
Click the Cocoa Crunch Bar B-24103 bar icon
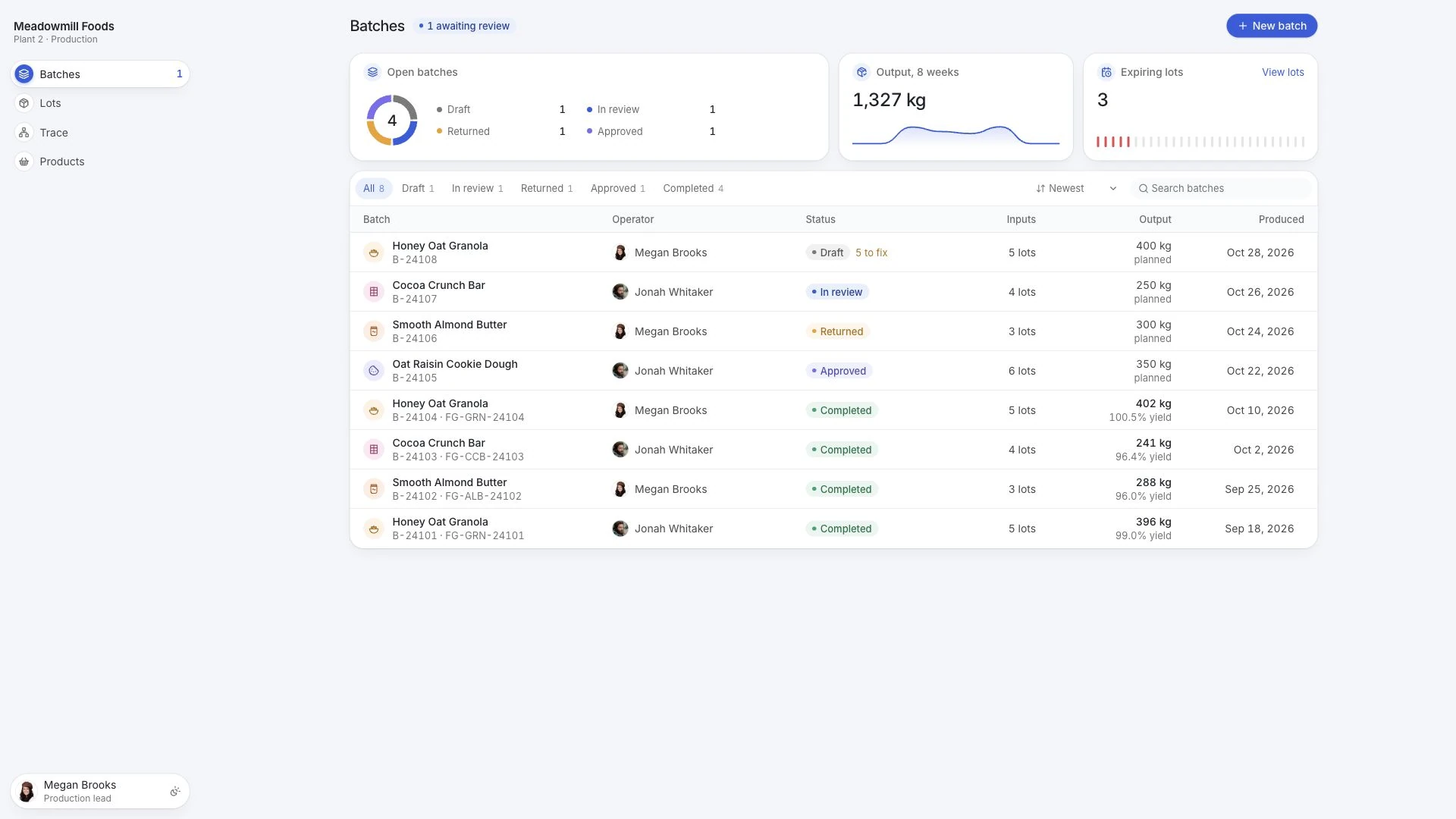coord(374,450)
